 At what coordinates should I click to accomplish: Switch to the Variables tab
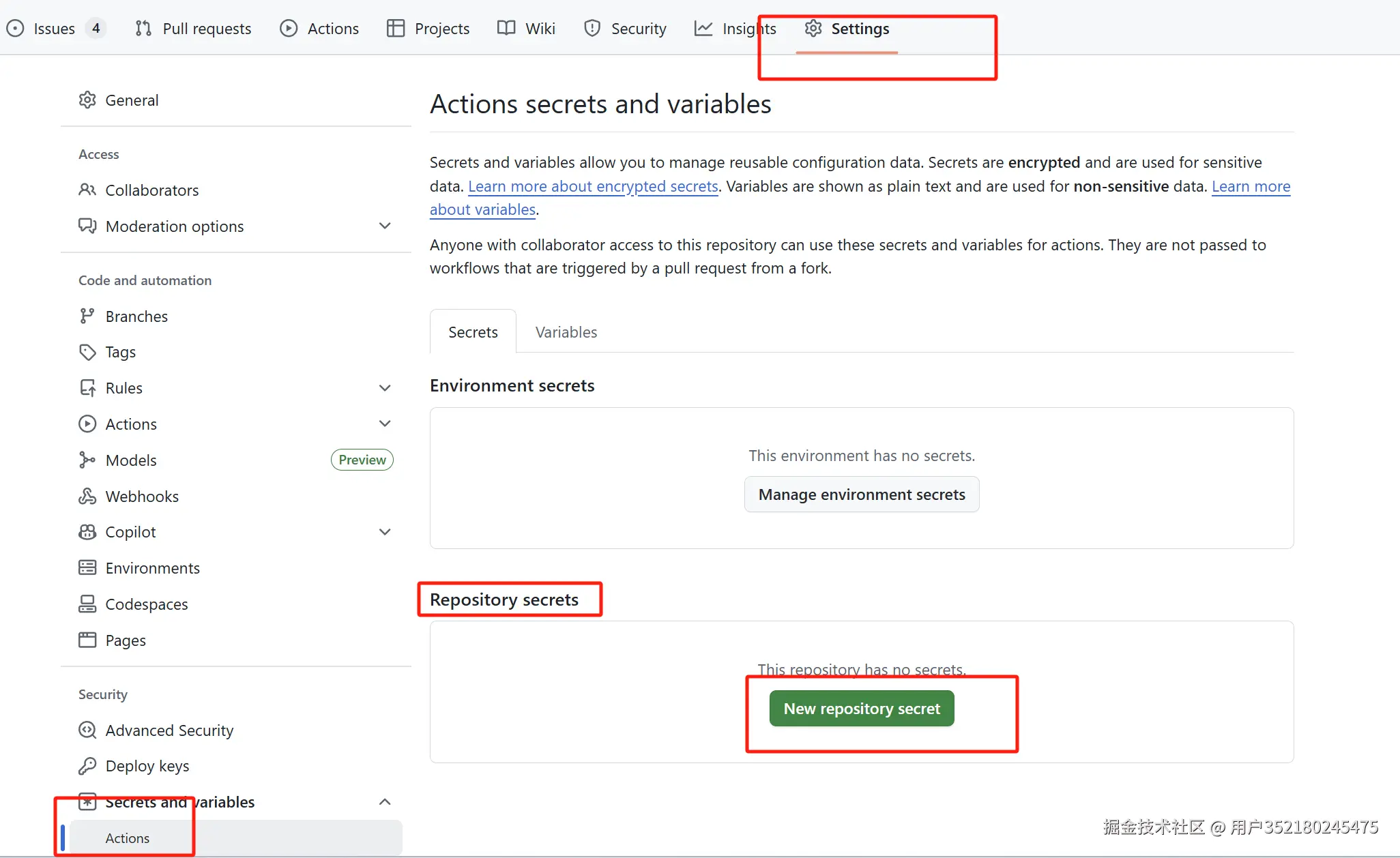pos(566,332)
